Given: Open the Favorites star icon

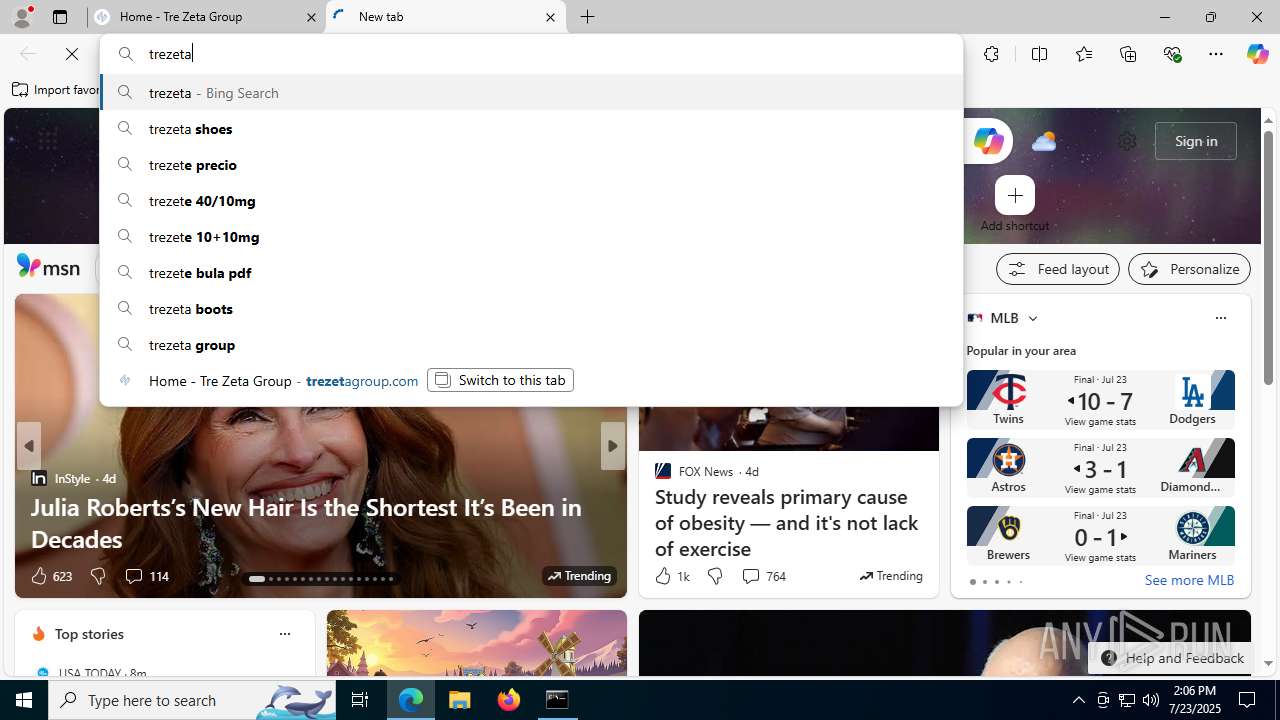Looking at the screenshot, I should [x=1084, y=54].
